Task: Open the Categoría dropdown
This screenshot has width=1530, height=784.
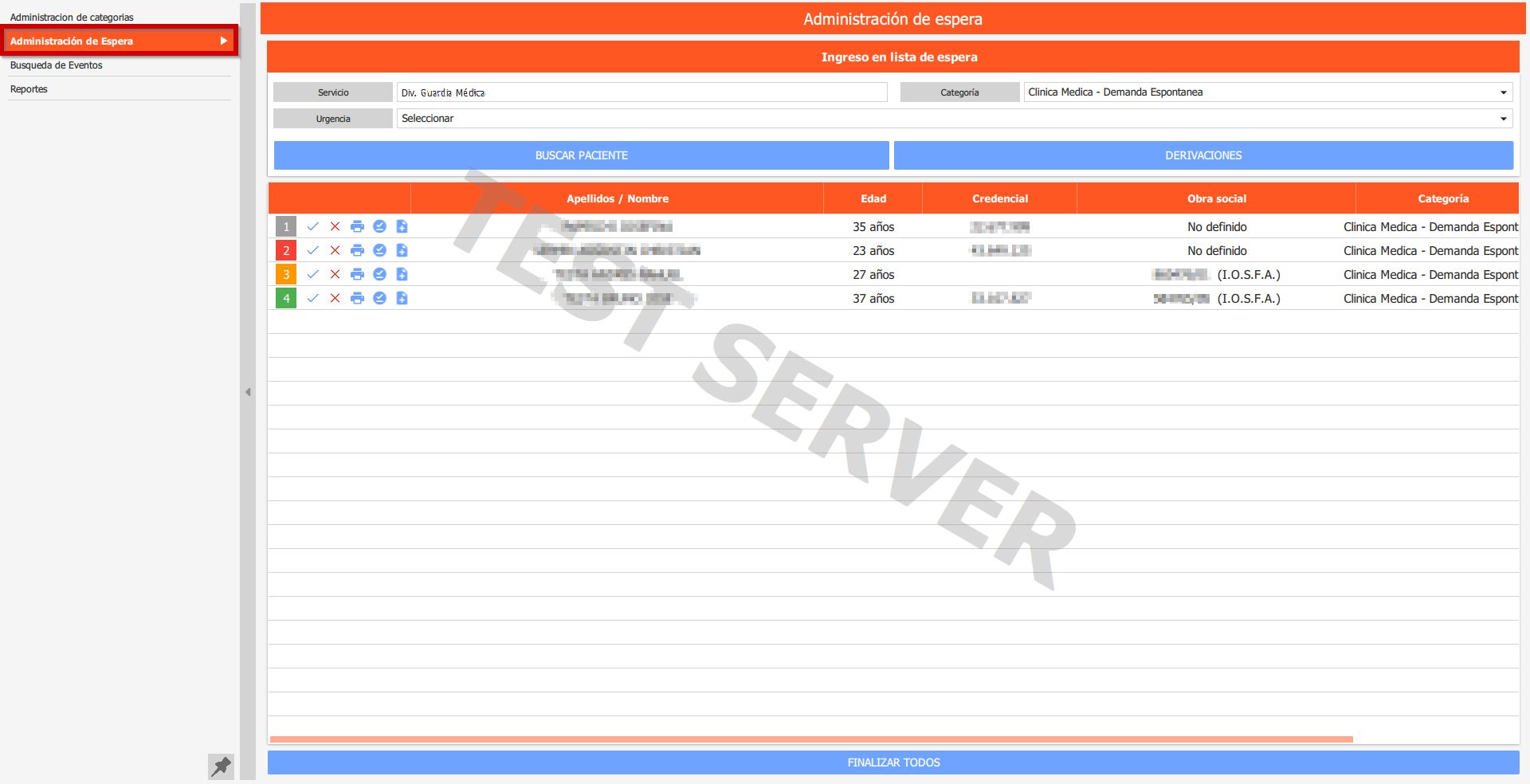Action: [1268, 92]
